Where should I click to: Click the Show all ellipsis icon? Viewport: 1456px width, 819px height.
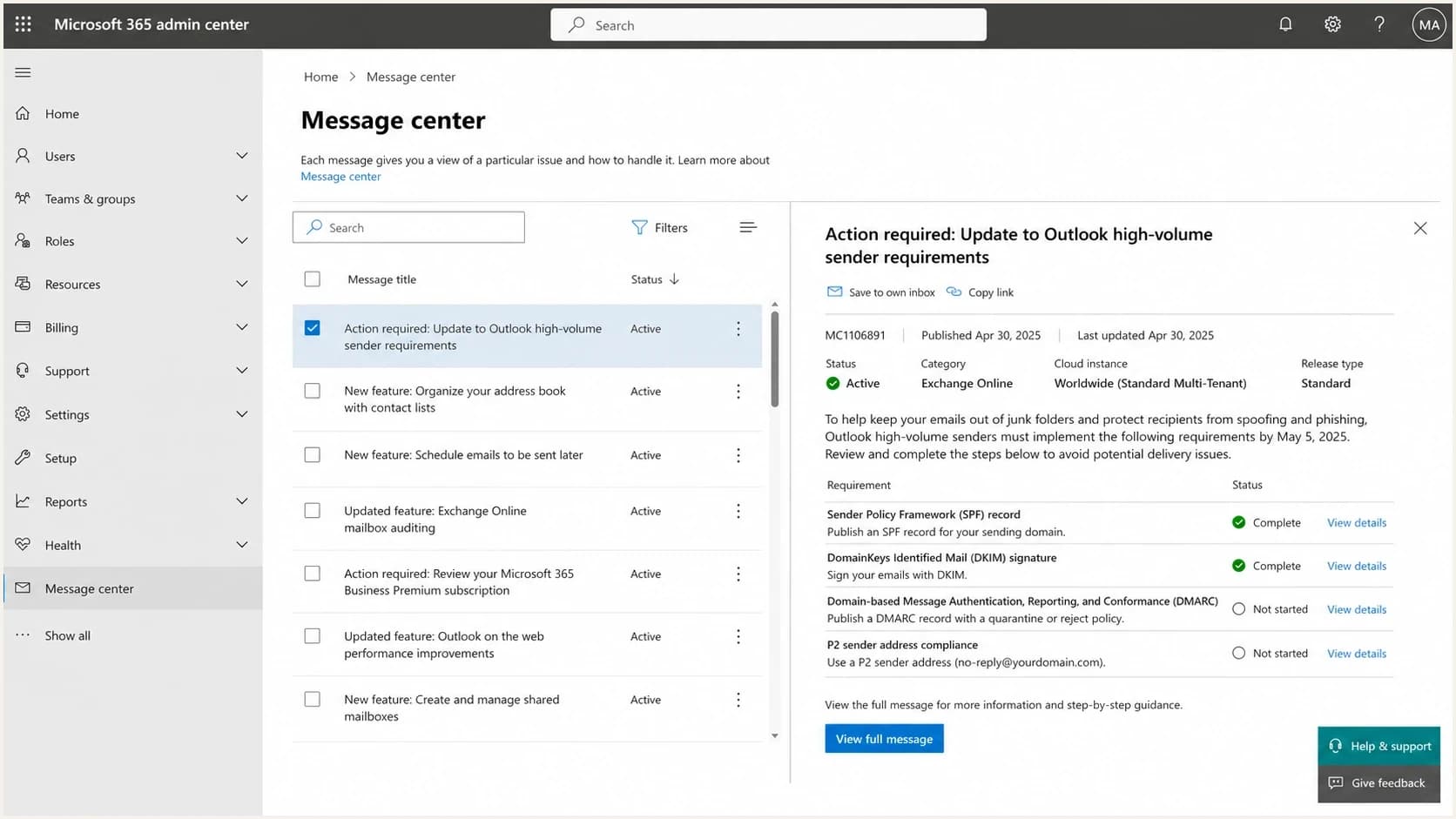(x=24, y=635)
